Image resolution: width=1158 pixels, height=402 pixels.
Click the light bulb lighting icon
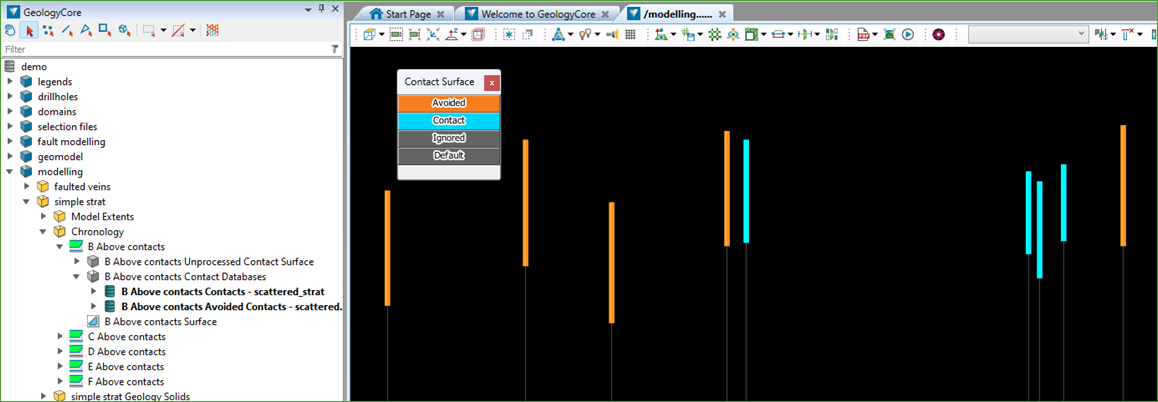[x=584, y=34]
